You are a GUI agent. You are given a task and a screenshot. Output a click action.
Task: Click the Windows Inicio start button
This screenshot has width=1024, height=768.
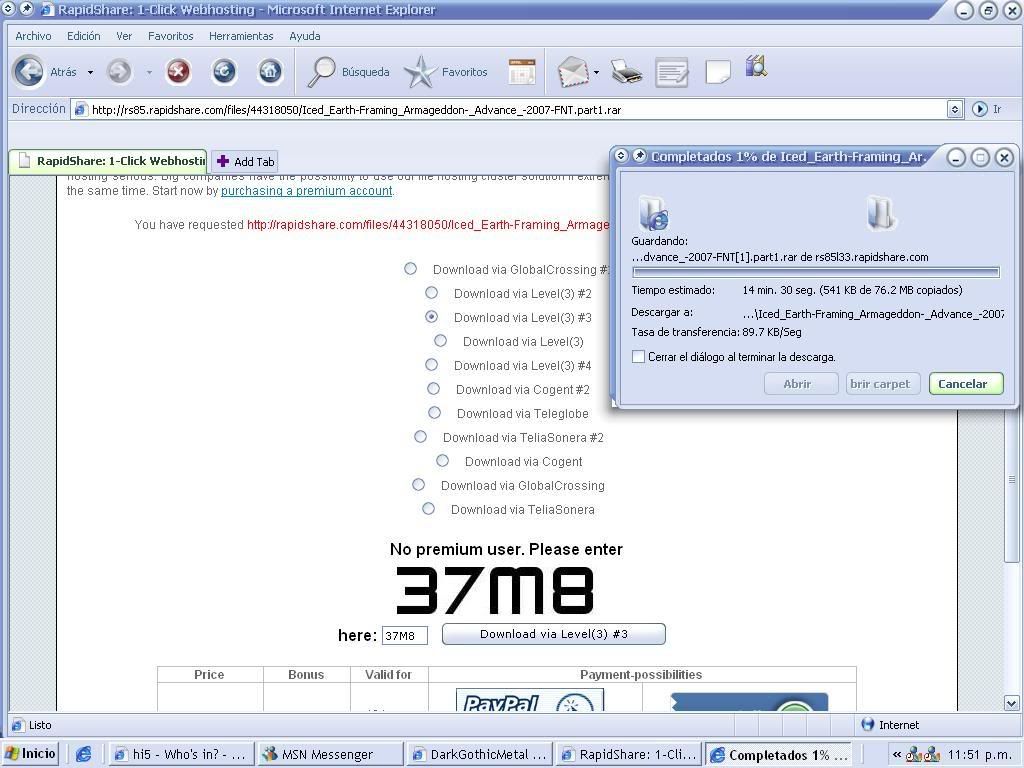[30, 754]
